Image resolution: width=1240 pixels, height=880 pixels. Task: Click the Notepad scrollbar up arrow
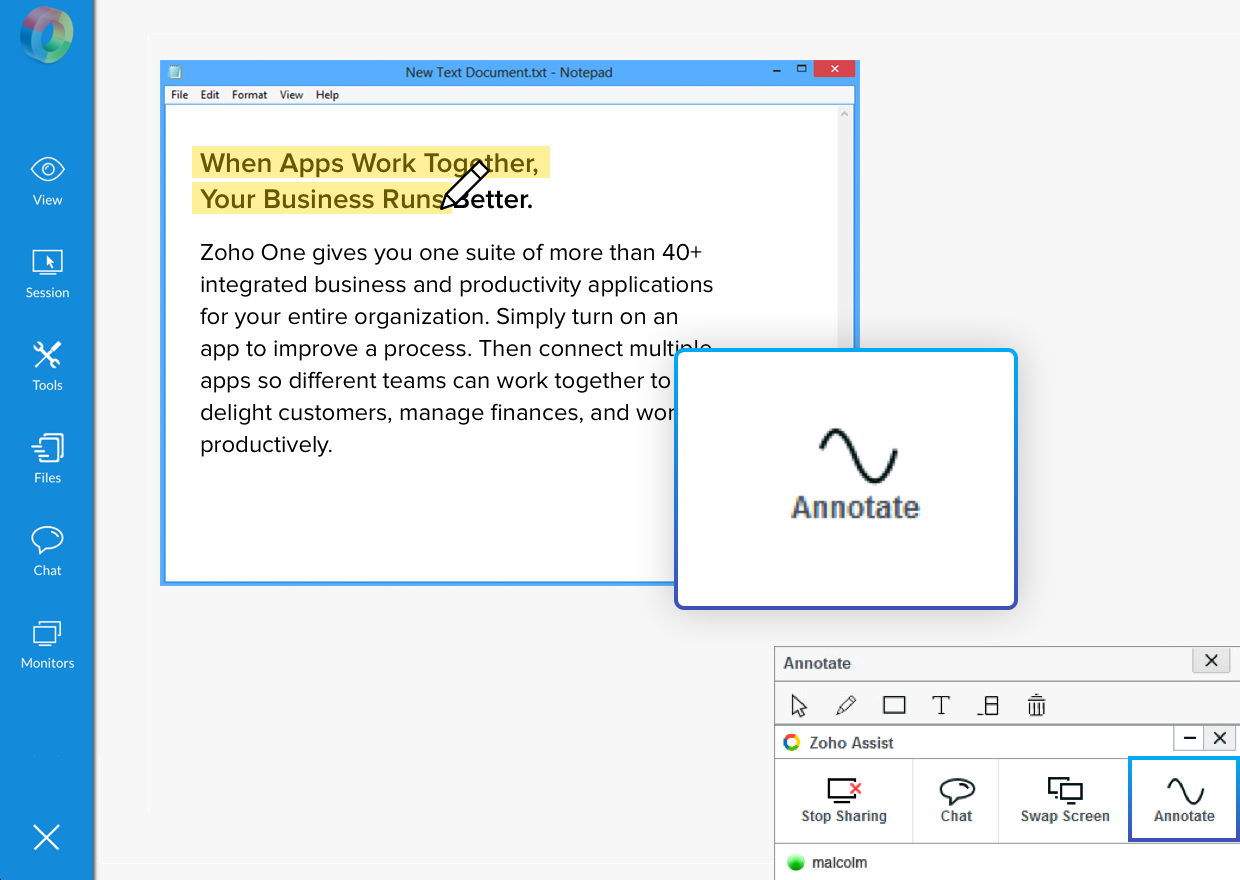pyautogui.click(x=845, y=114)
